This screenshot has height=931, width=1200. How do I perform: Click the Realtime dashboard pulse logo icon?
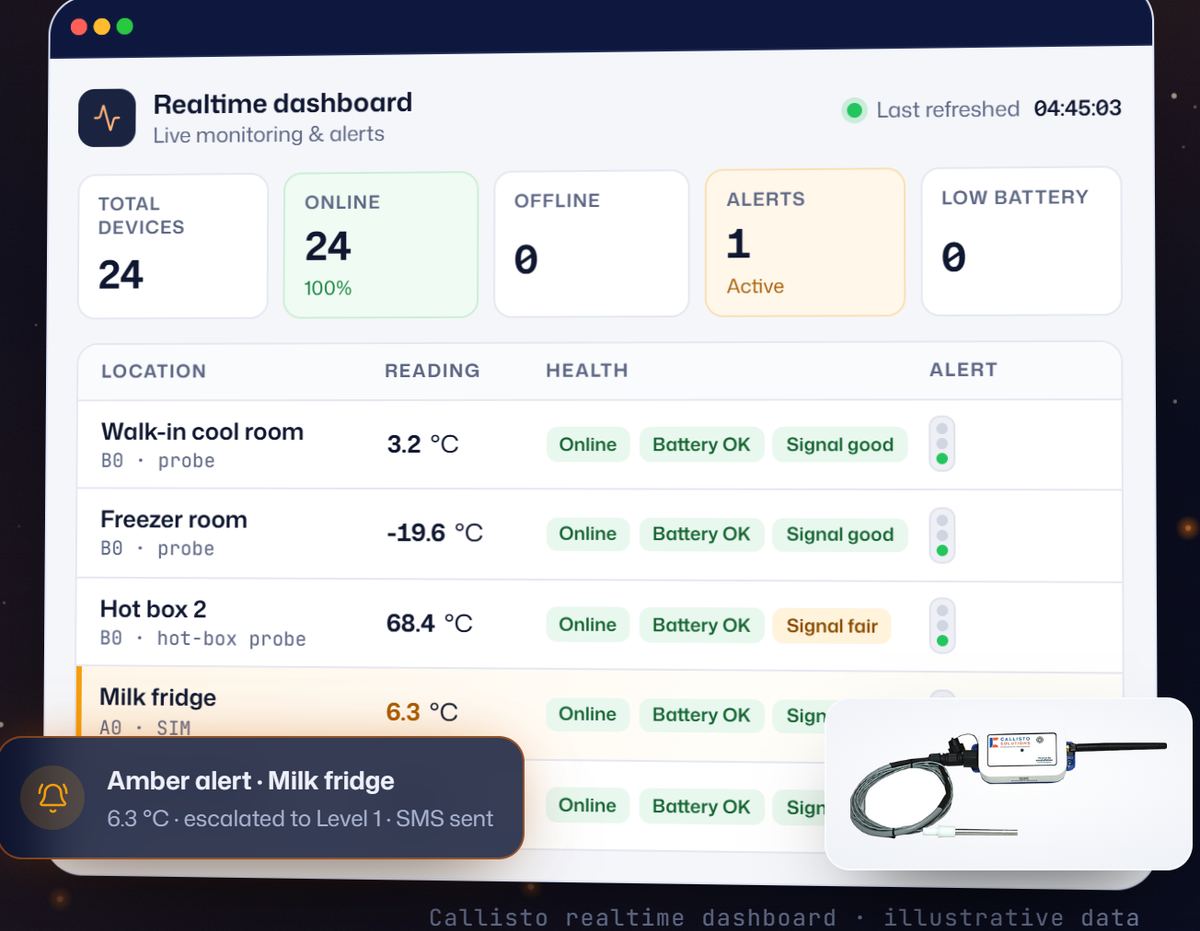pos(107,118)
